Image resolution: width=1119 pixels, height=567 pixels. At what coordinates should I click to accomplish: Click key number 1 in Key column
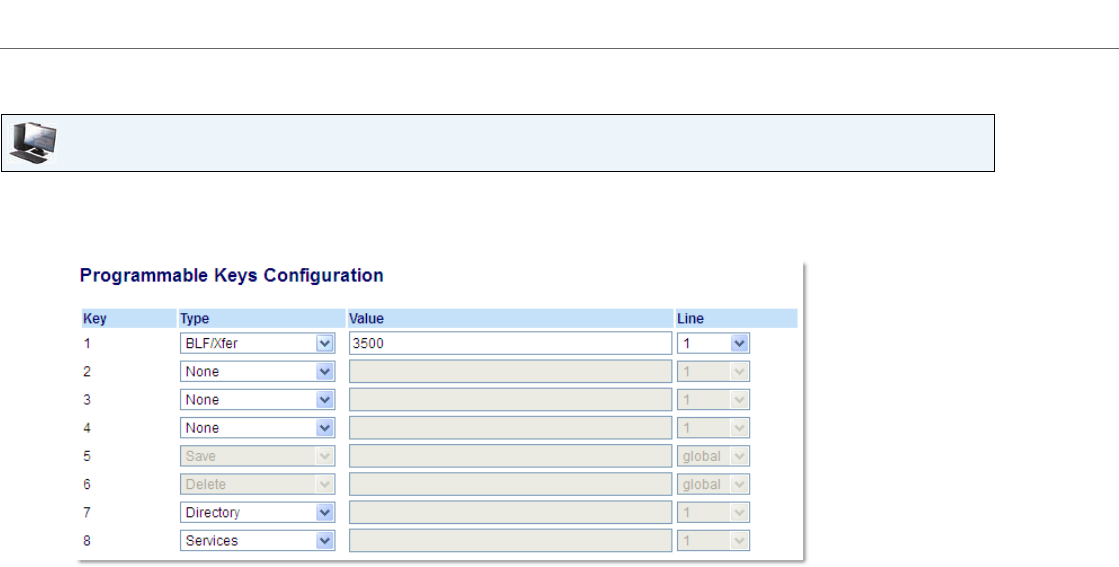pyautogui.click(x=87, y=344)
